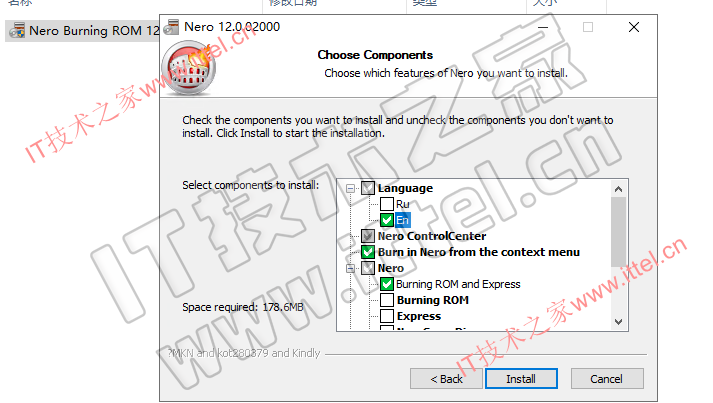Click scroll up arrow in components list
713x403 pixels.
pyautogui.click(x=618, y=189)
